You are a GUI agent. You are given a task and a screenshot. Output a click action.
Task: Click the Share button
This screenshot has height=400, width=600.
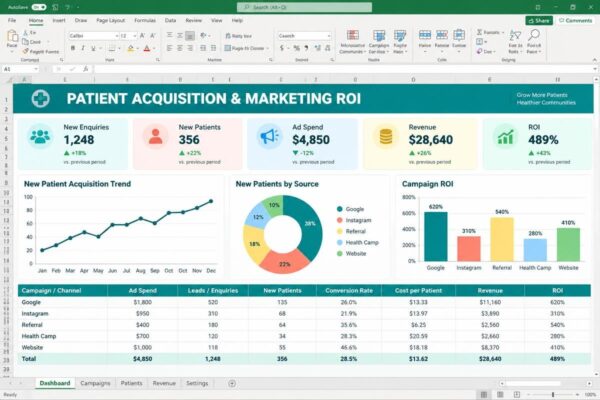click(539, 20)
